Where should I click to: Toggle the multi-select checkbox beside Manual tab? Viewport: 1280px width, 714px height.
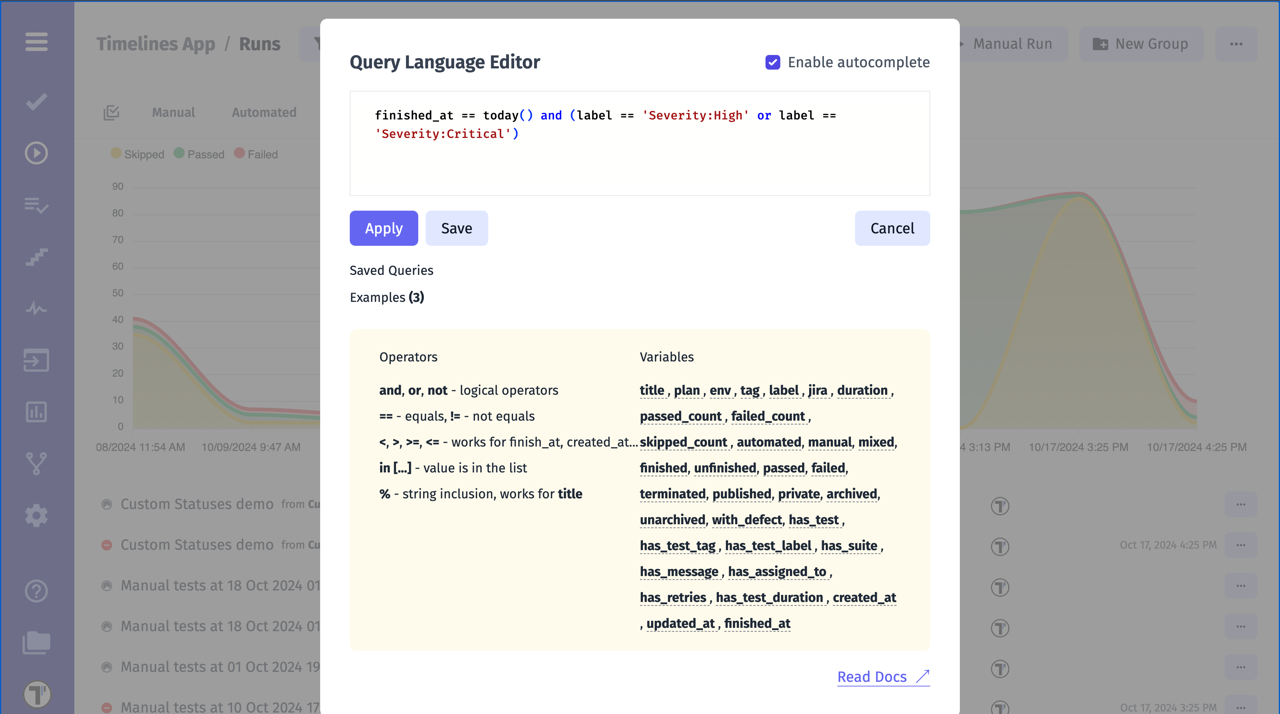111,113
